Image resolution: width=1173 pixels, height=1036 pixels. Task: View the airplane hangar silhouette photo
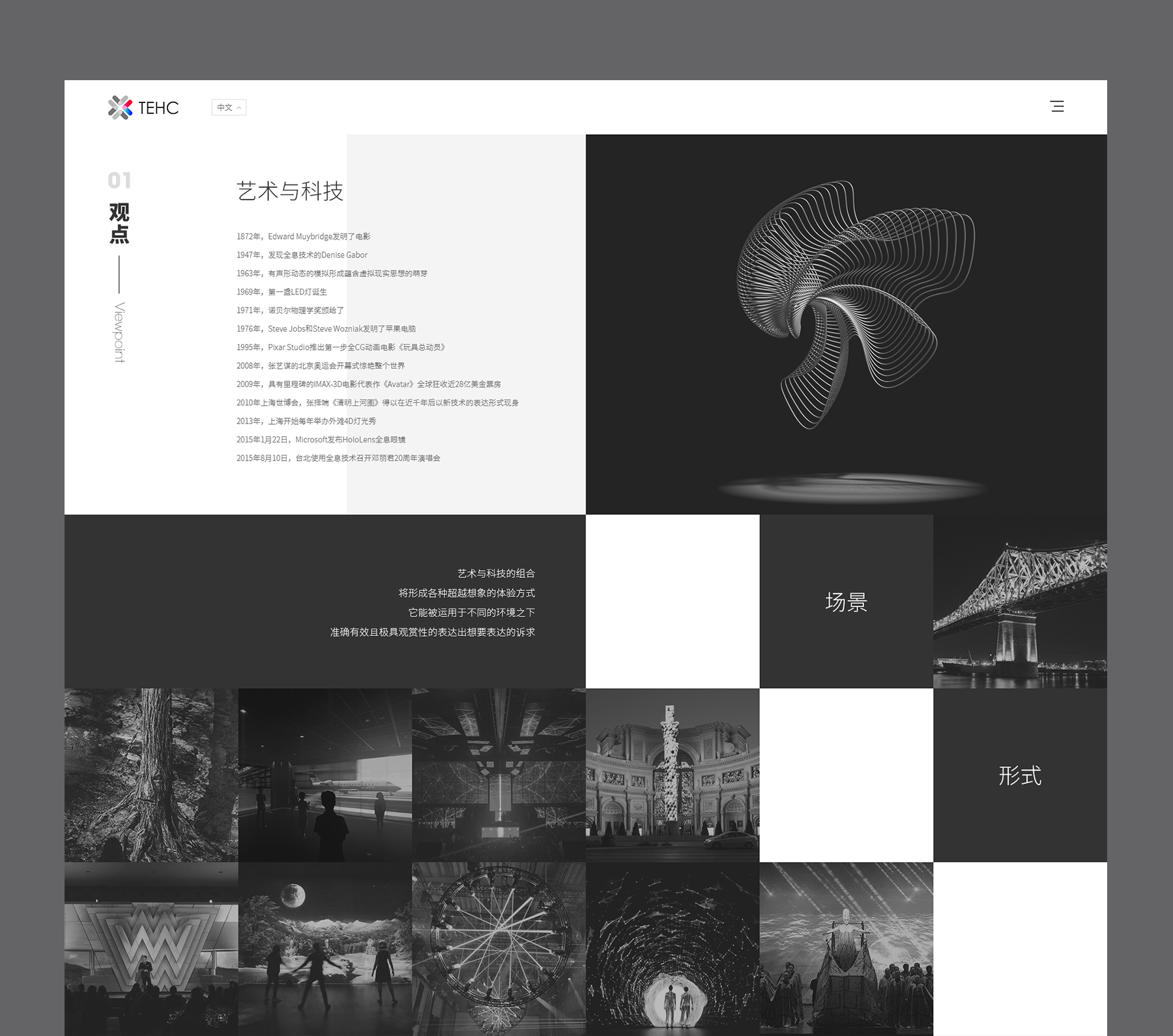pos(325,775)
